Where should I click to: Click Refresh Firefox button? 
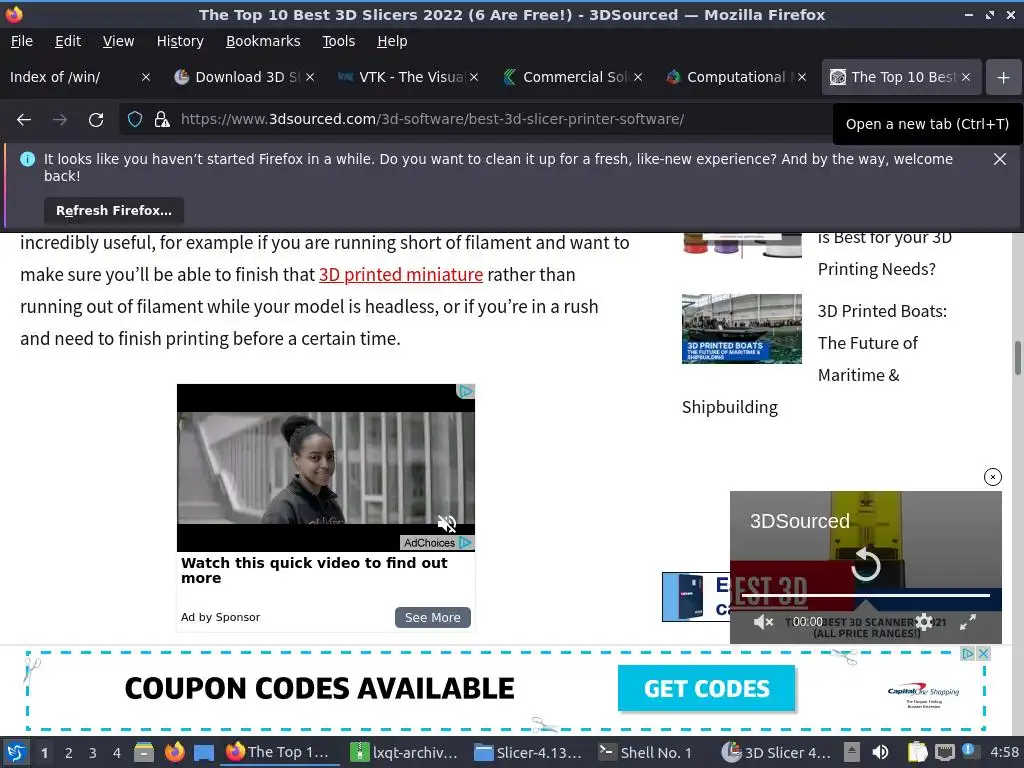coord(114,210)
